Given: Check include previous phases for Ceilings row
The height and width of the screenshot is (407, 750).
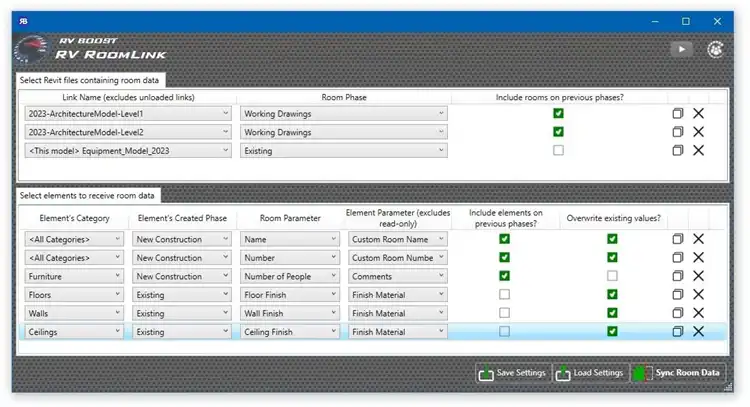Looking at the screenshot, I should click(x=504, y=331).
